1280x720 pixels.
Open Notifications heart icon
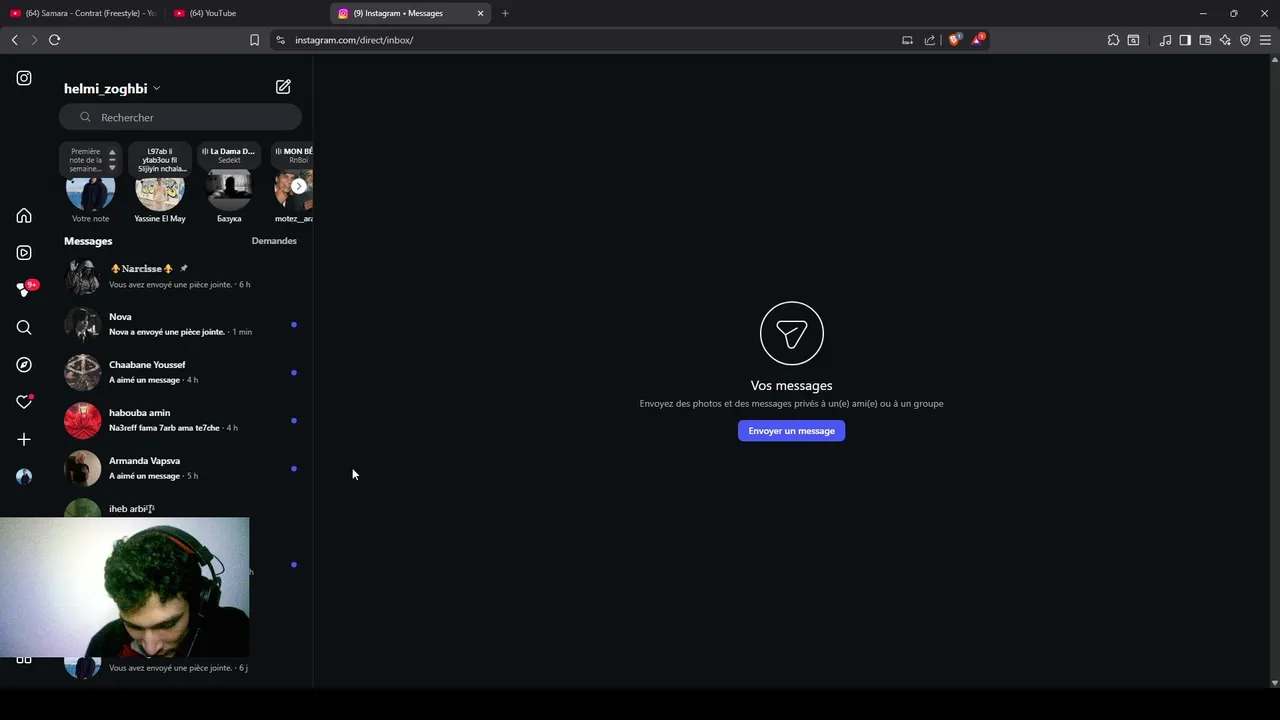(24, 402)
